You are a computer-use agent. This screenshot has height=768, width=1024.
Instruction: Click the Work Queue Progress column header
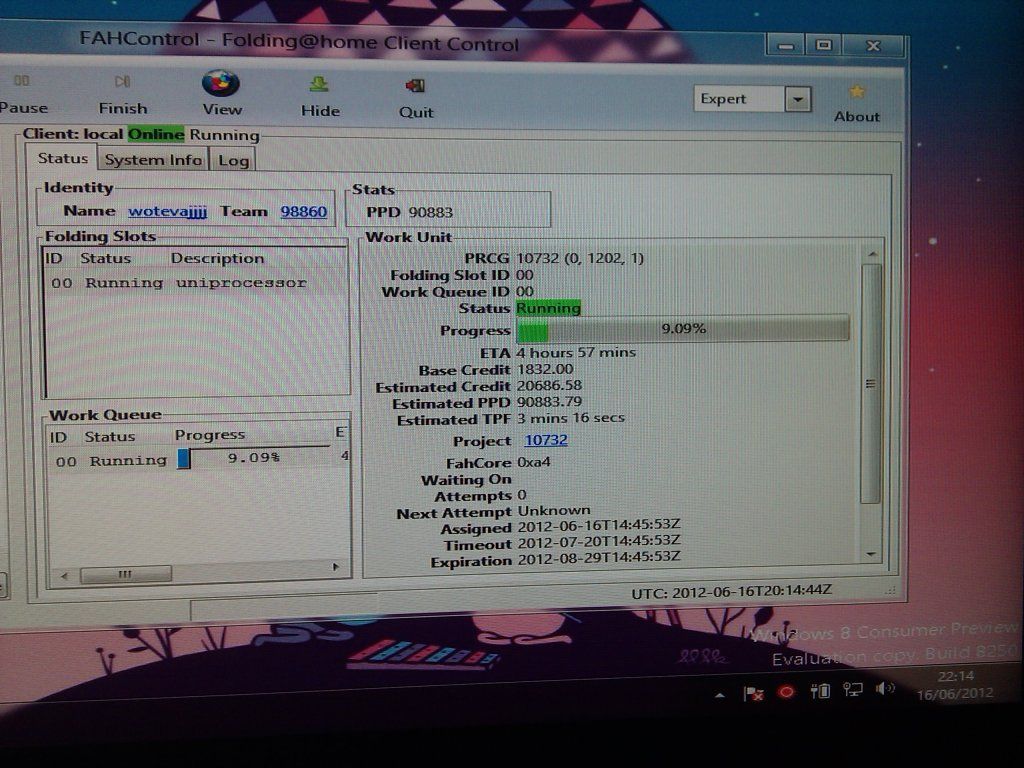click(x=210, y=435)
